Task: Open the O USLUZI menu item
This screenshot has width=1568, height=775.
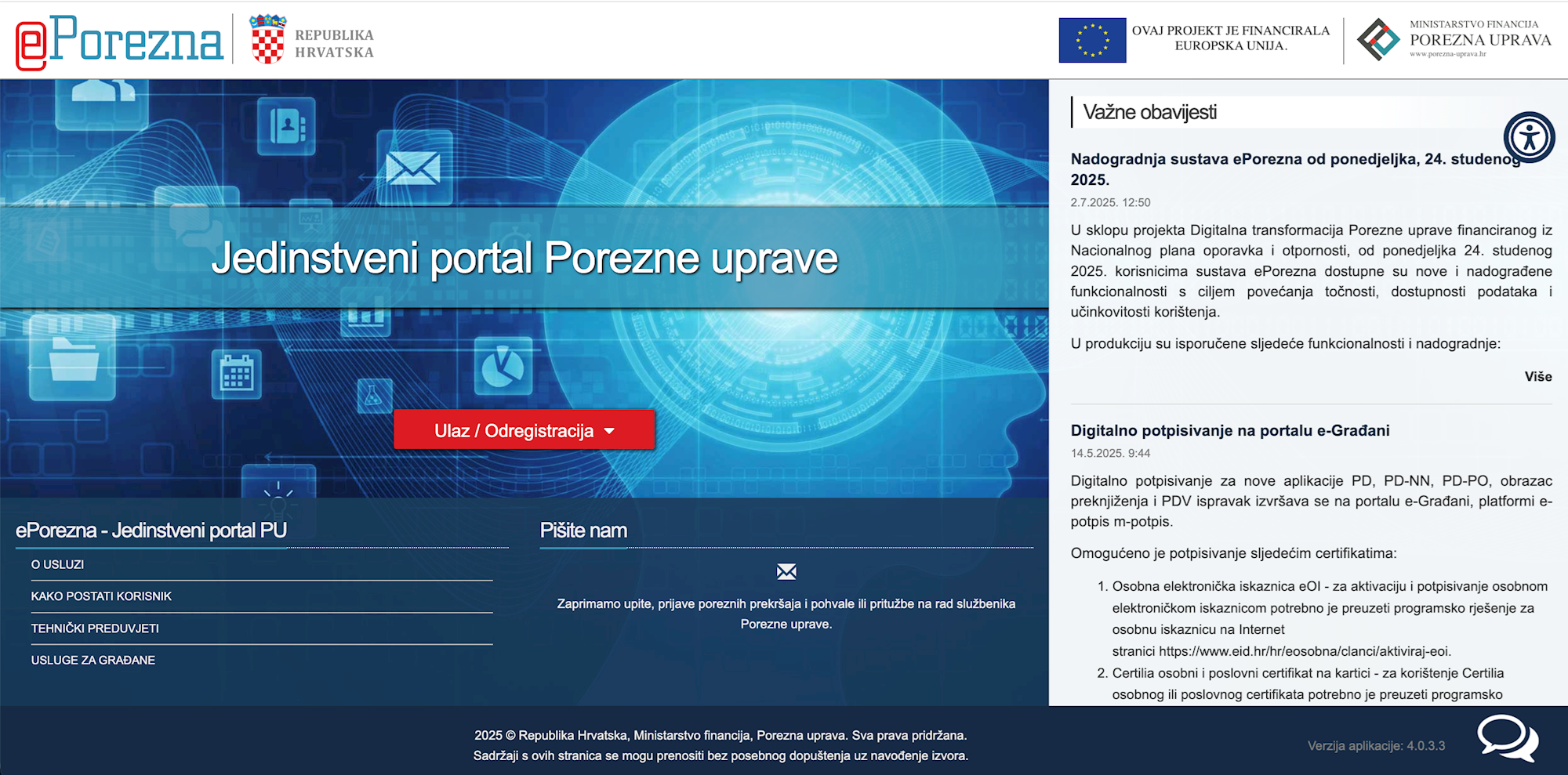Action: pos(57,564)
